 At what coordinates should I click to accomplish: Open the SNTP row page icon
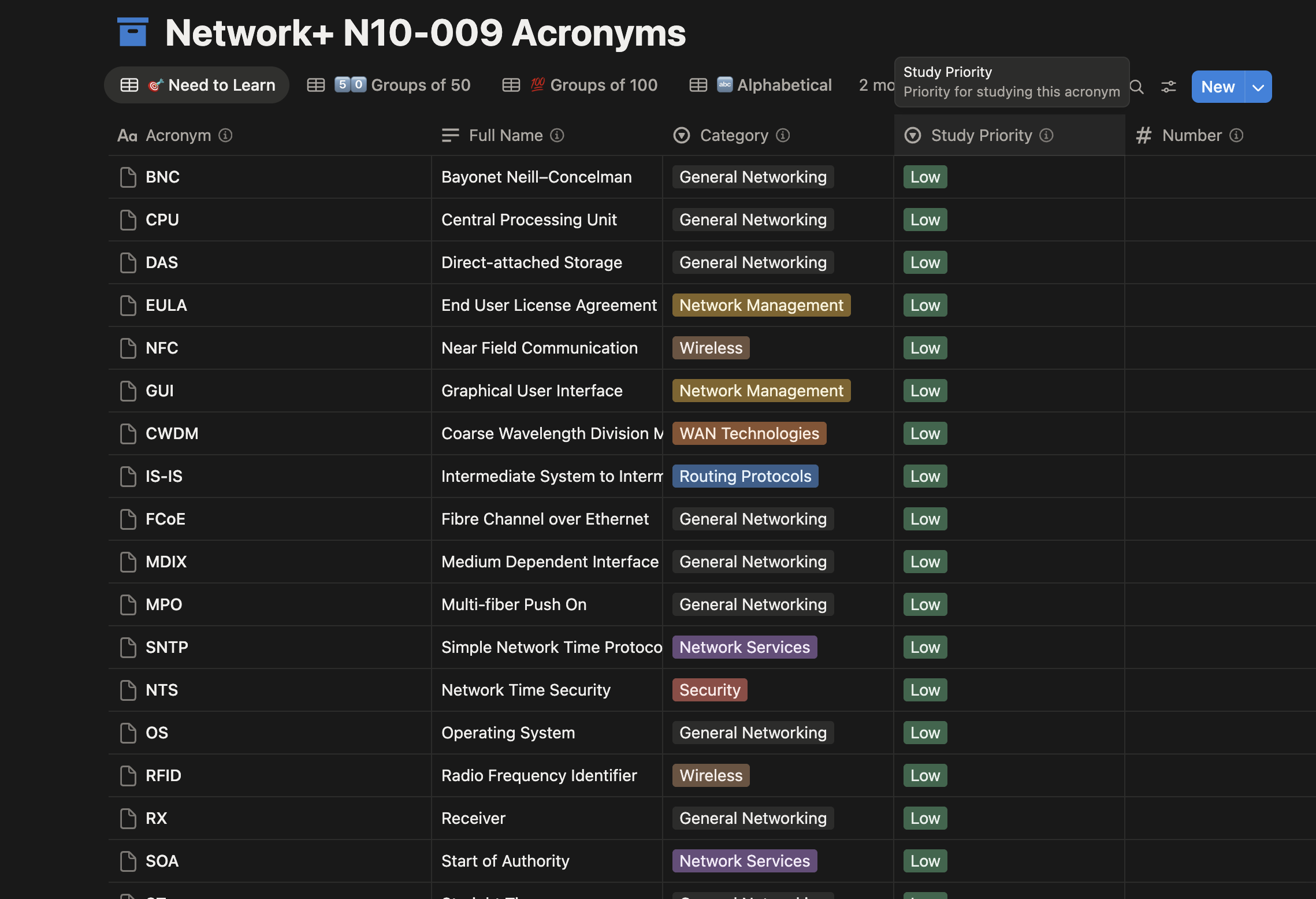(128, 647)
